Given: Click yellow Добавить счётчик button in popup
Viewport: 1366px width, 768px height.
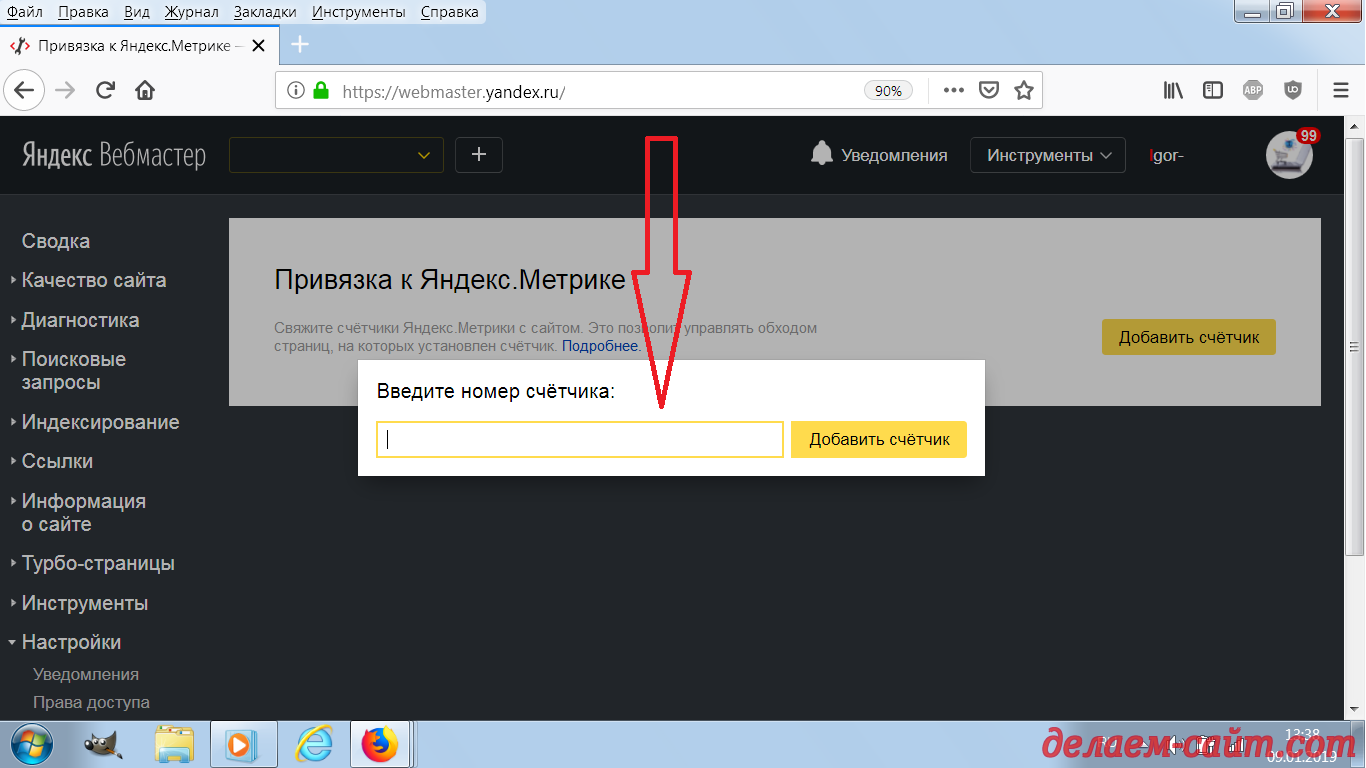Looking at the screenshot, I should [x=879, y=440].
